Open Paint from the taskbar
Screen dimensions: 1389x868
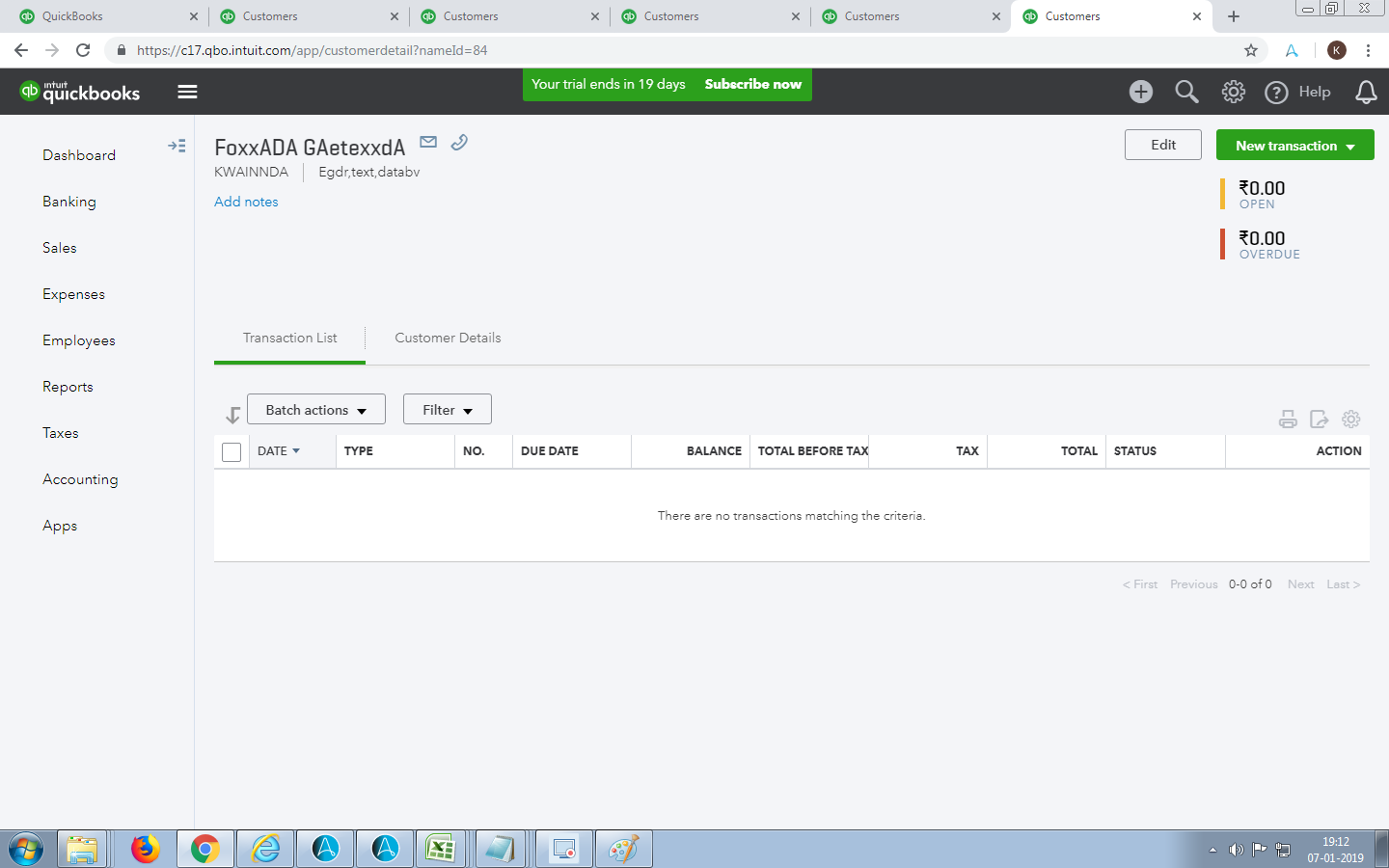[x=623, y=850]
